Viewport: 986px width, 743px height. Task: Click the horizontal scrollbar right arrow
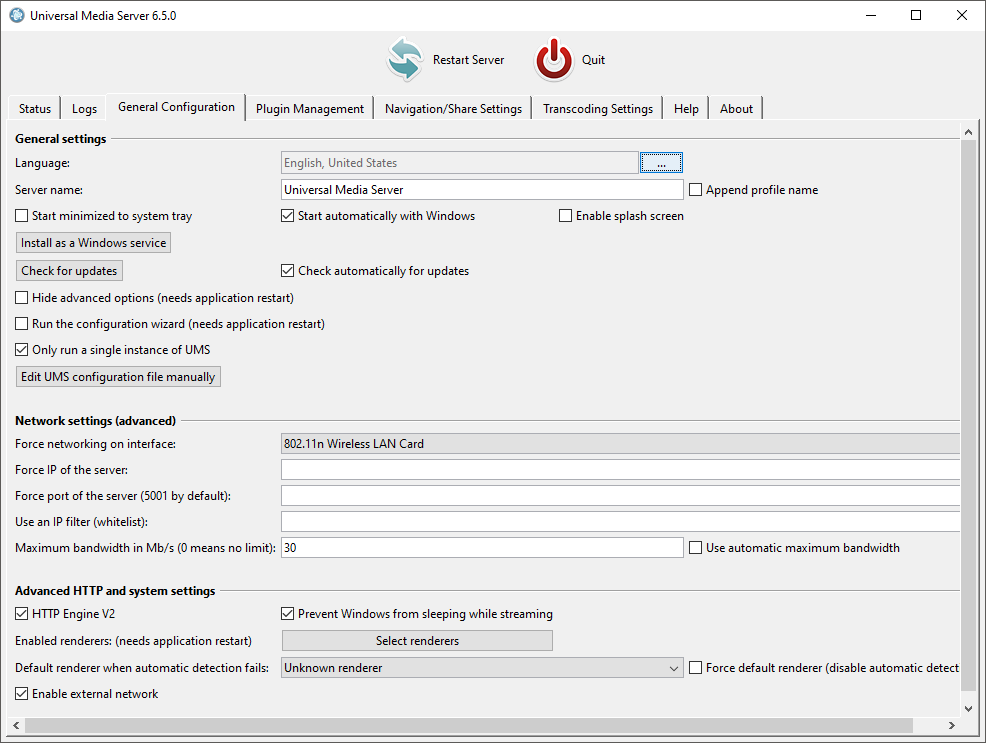click(x=952, y=725)
